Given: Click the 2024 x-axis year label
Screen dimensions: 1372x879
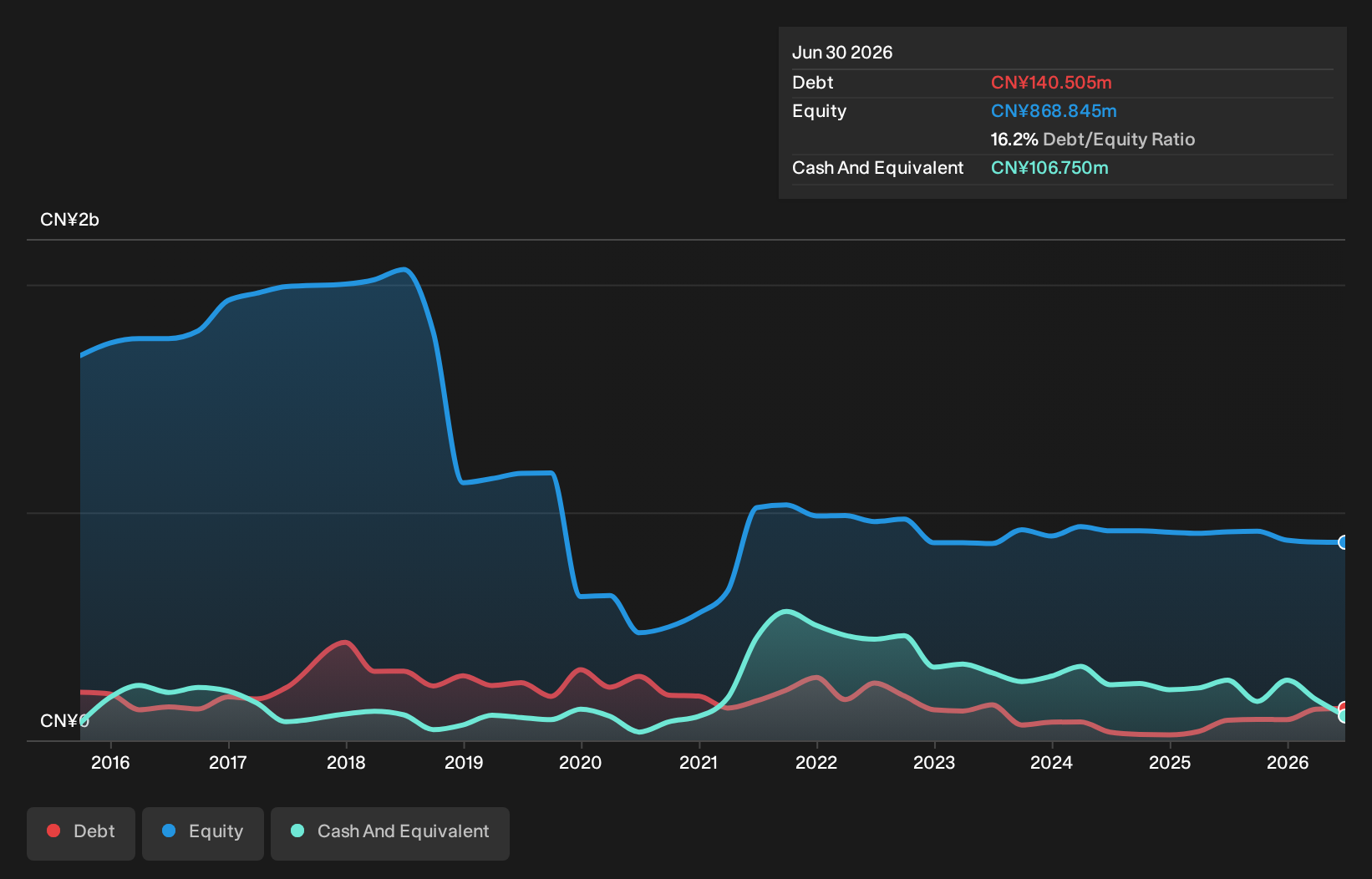Looking at the screenshot, I should (1052, 762).
